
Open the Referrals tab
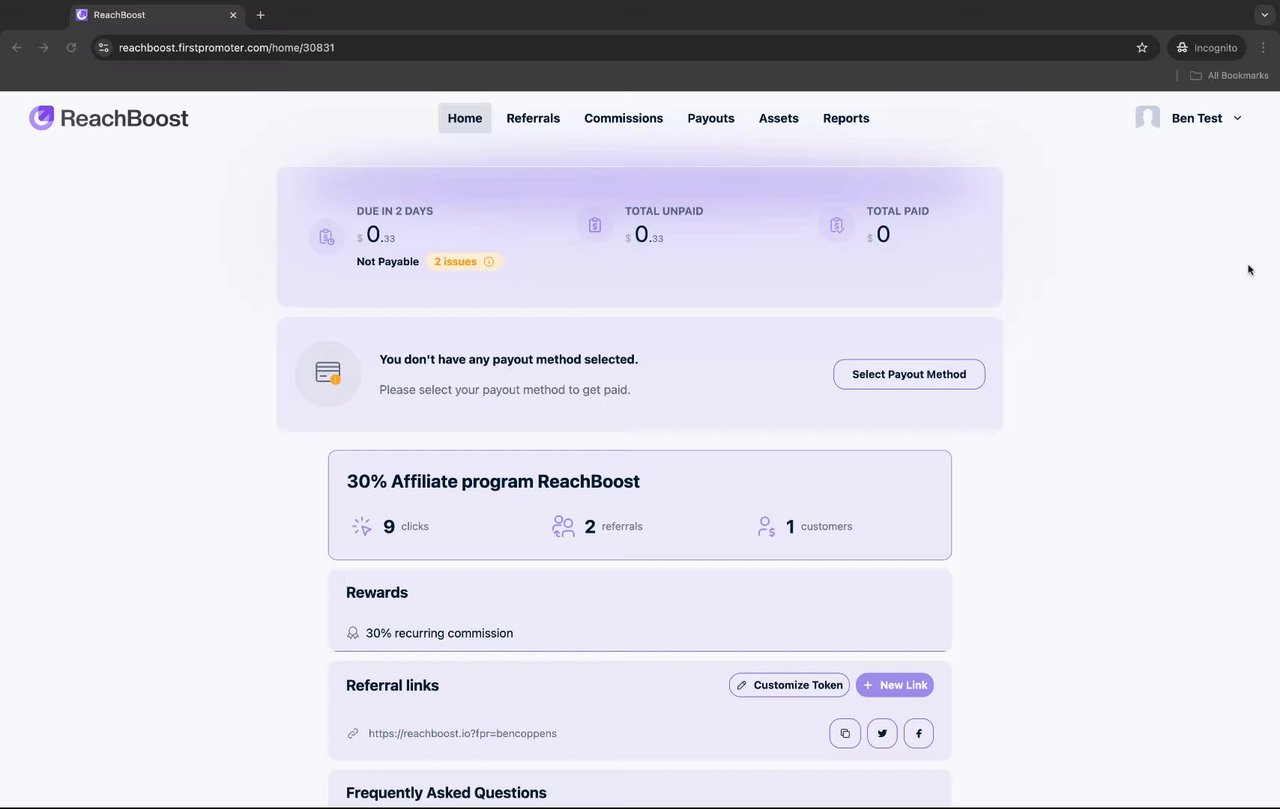pyautogui.click(x=533, y=118)
